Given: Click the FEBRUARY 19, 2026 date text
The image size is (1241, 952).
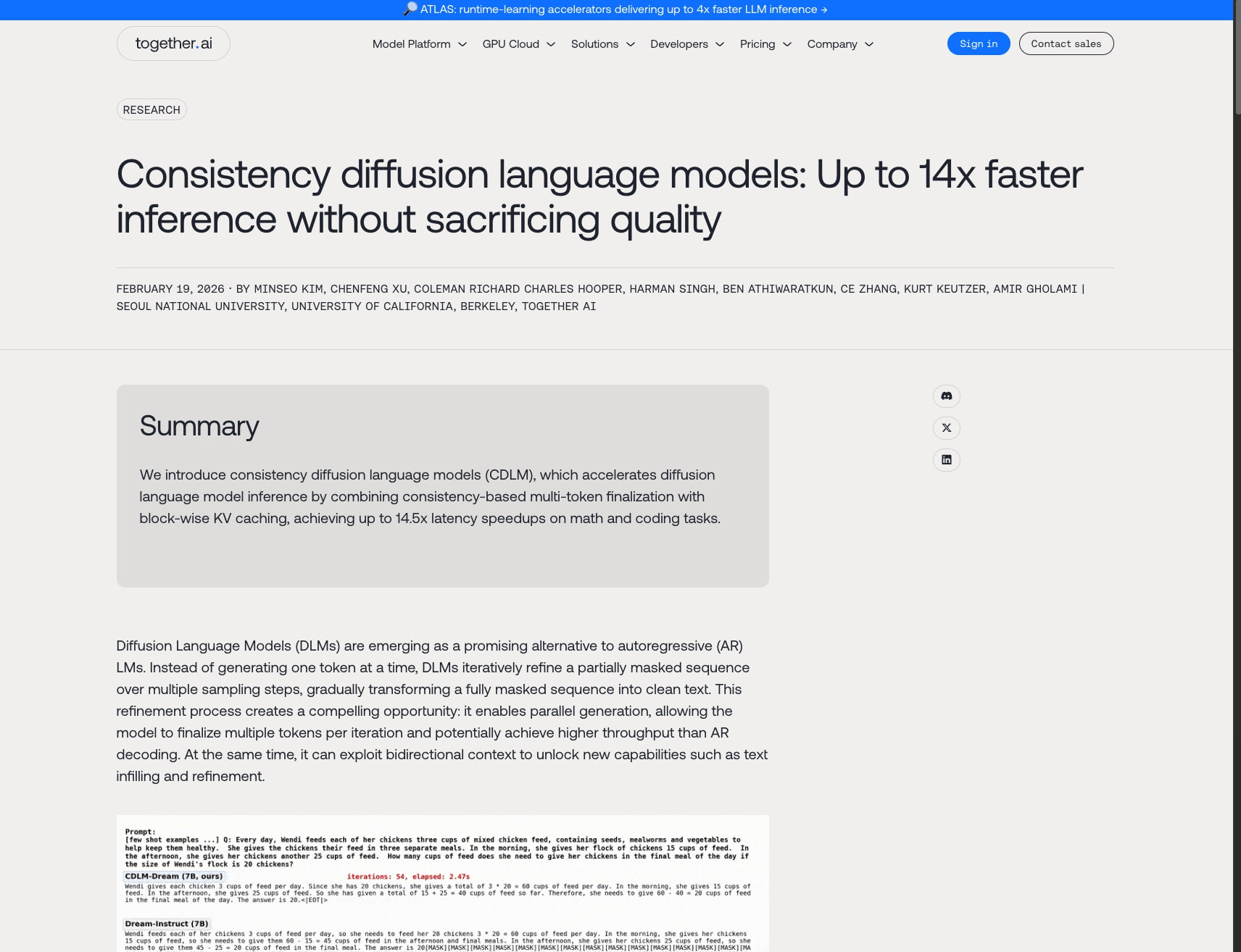Looking at the screenshot, I should click(x=170, y=289).
